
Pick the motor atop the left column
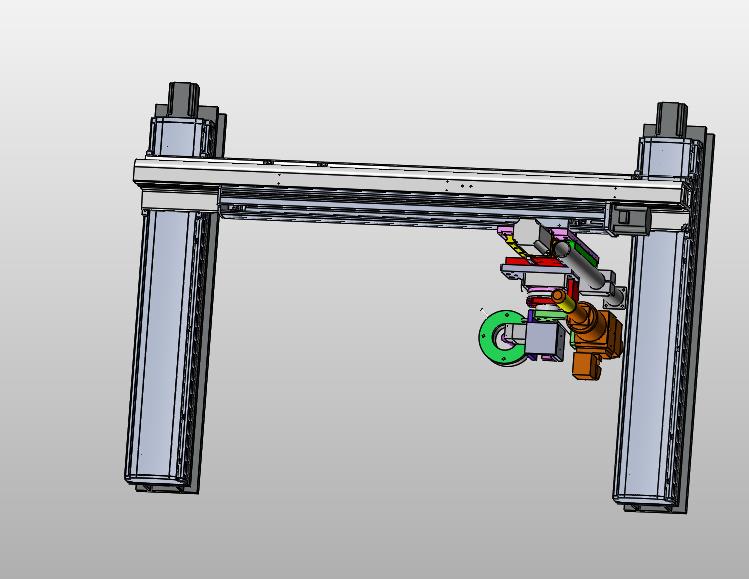[x=183, y=99]
